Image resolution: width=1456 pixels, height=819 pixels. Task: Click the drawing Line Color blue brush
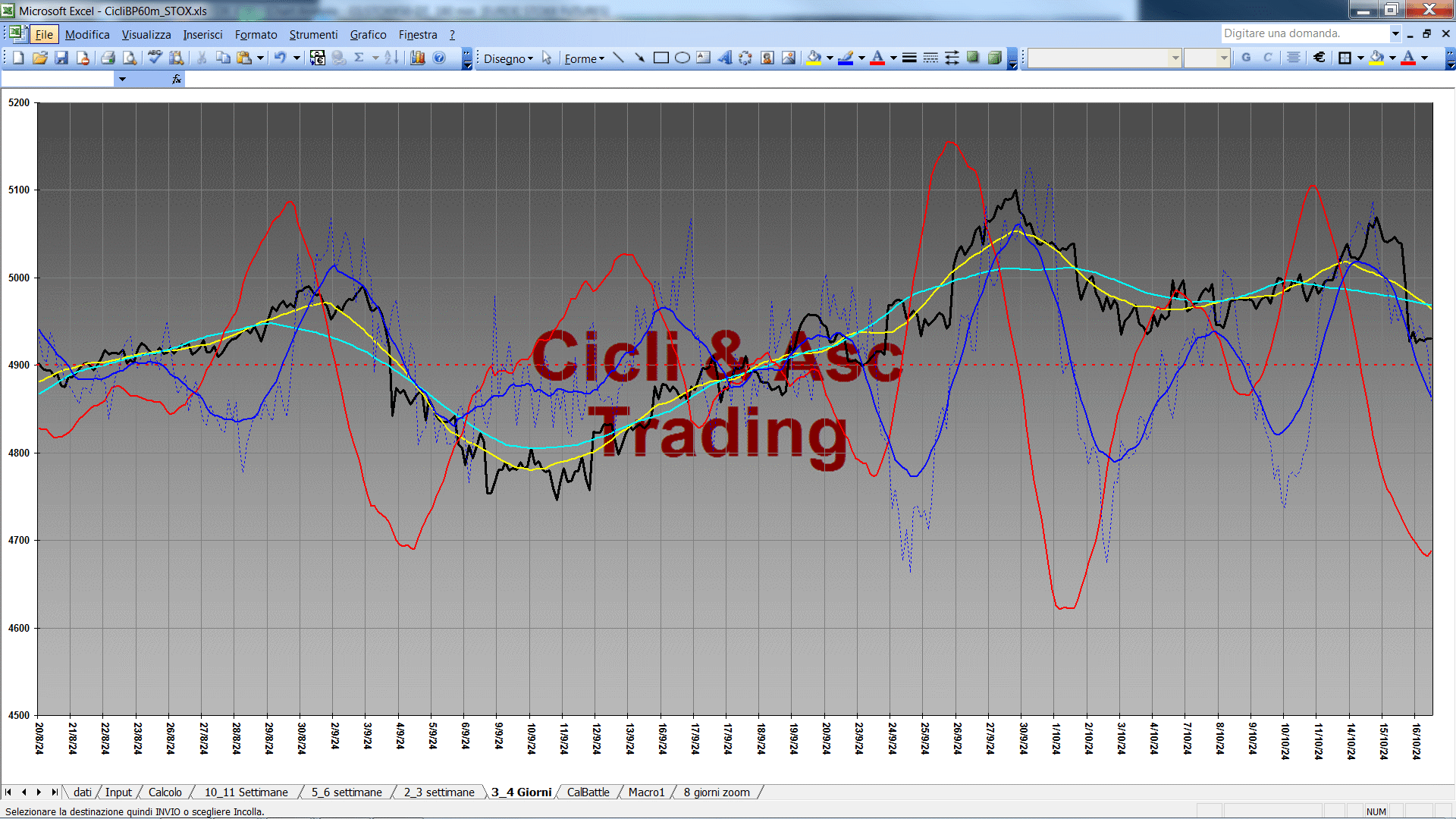[x=846, y=58]
